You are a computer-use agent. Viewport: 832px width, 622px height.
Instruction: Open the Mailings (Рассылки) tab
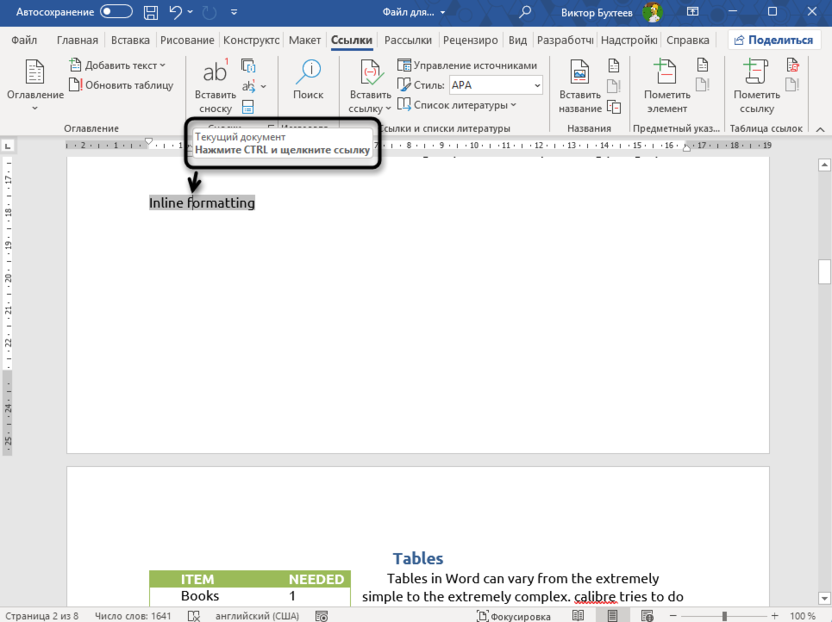coord(408,40)
